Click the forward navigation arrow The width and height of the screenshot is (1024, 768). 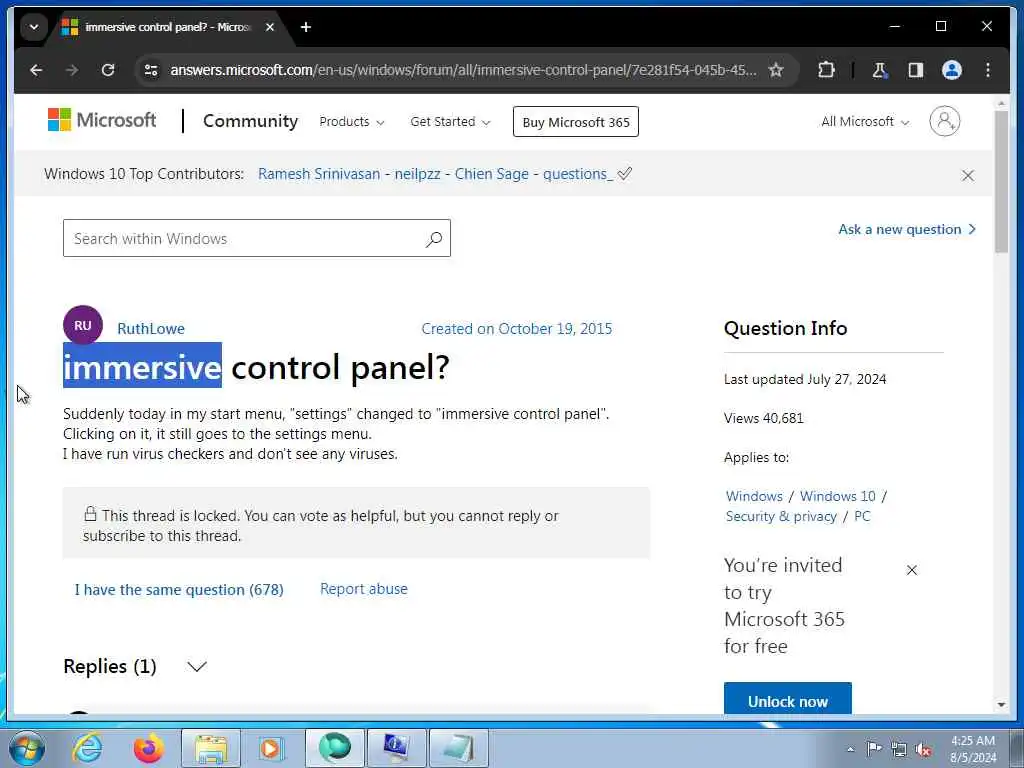72,70
